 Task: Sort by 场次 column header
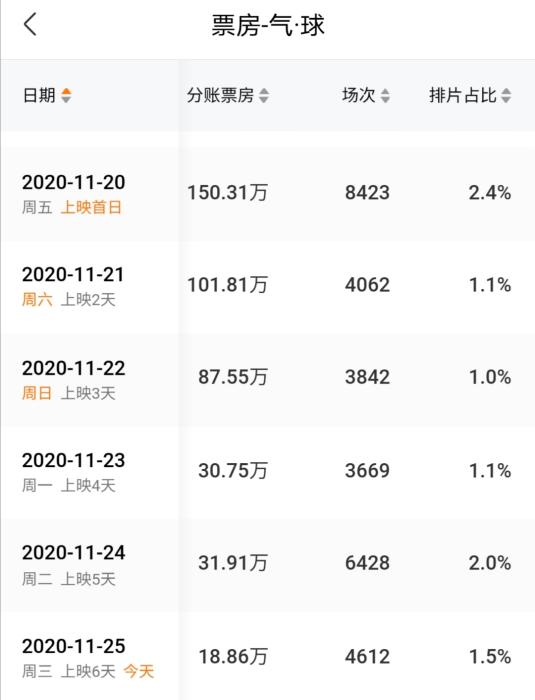pyautogui.click(x=359, y=95)
